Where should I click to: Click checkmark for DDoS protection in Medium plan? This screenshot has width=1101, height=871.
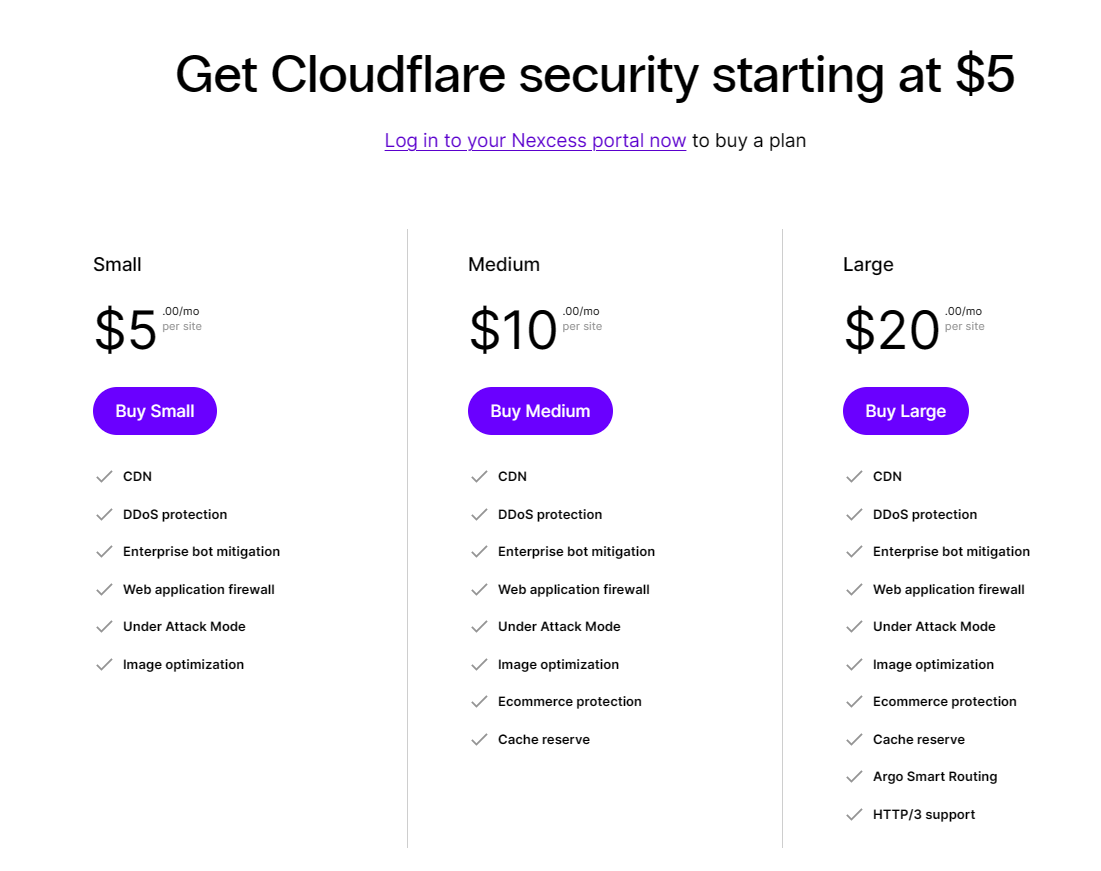479,515
